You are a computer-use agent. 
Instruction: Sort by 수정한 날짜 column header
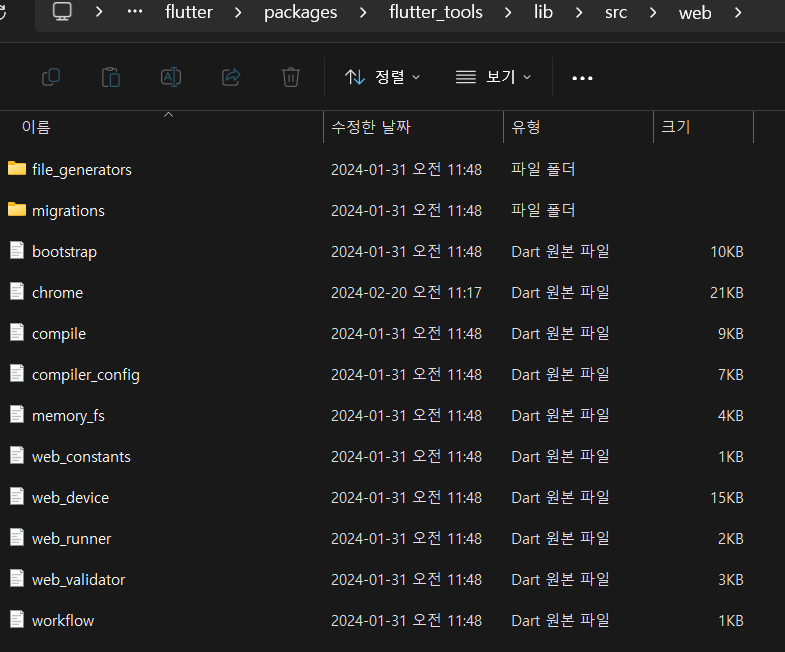tap(371, 127)
